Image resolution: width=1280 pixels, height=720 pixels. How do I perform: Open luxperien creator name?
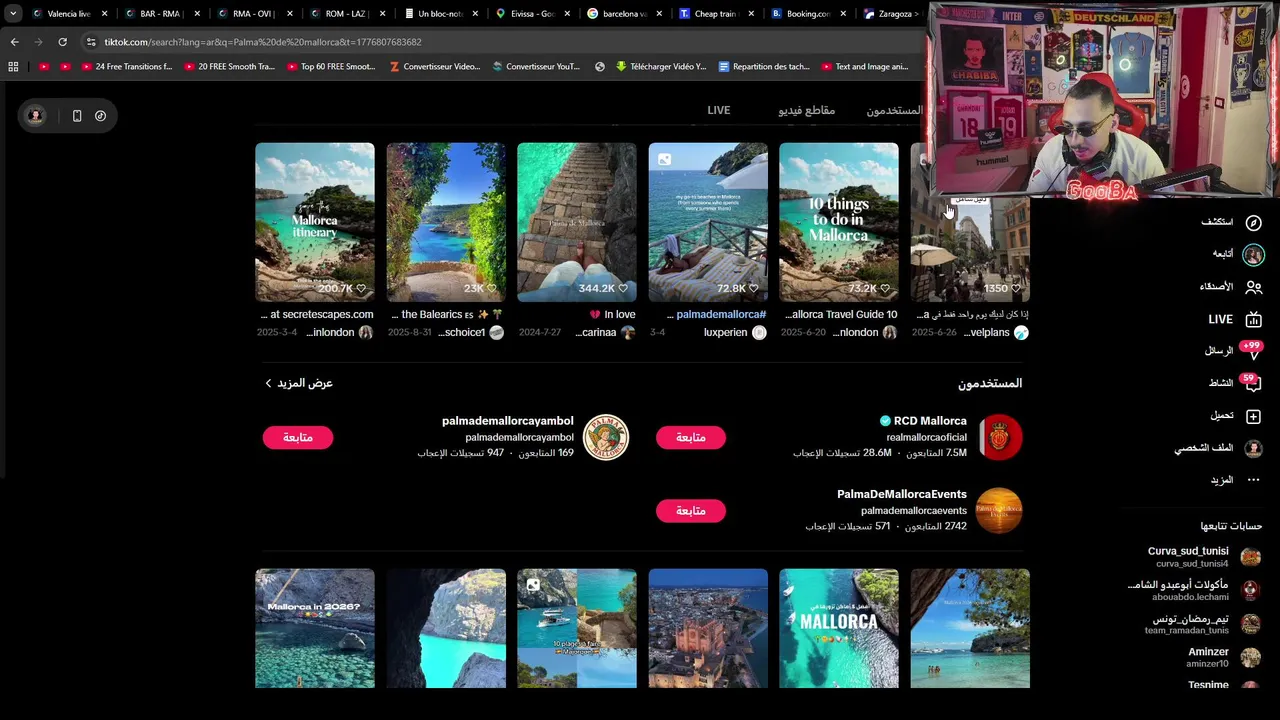(x=726, y=332)
